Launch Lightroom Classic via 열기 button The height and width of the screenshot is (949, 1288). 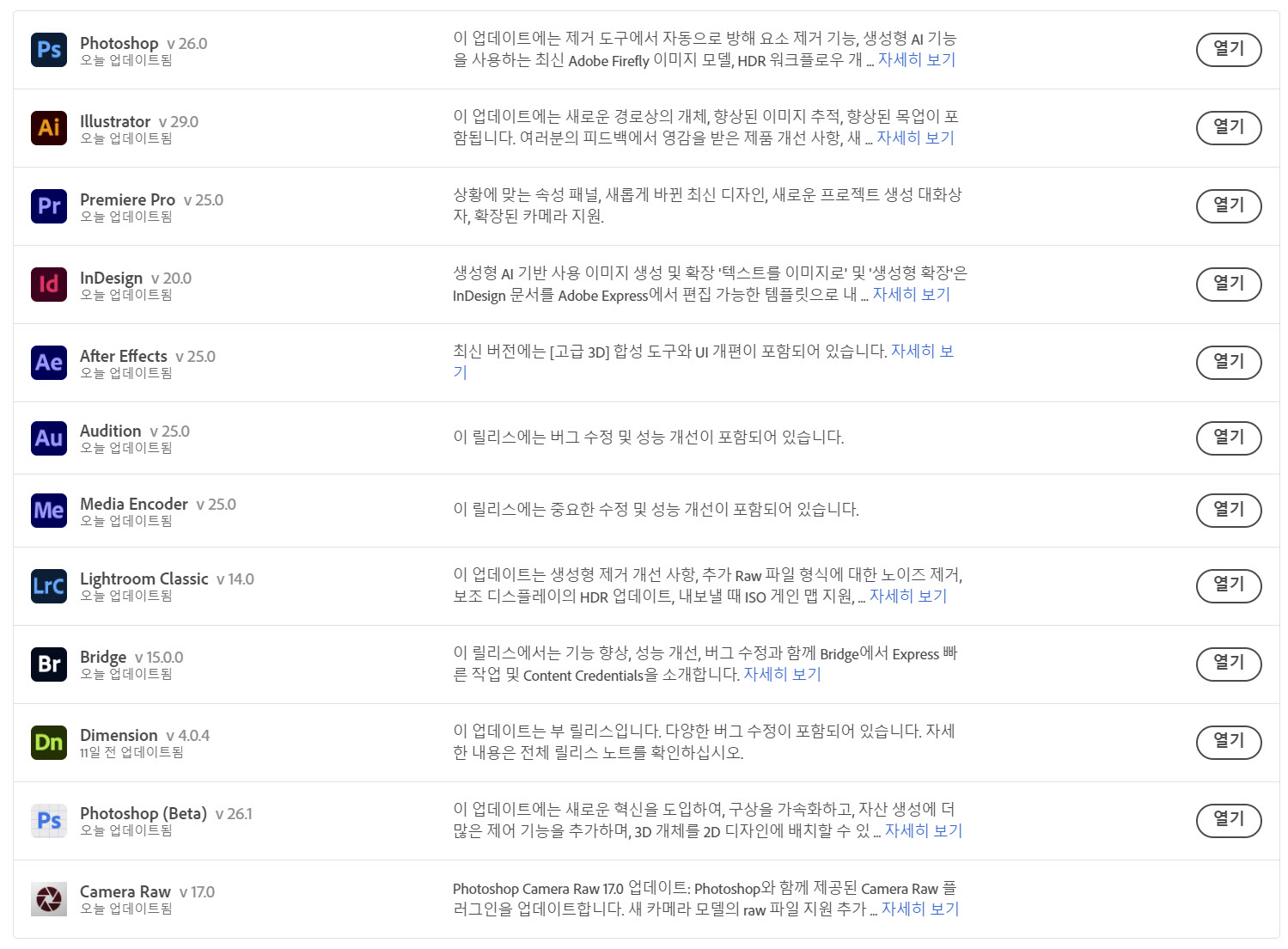point(1229,586)
